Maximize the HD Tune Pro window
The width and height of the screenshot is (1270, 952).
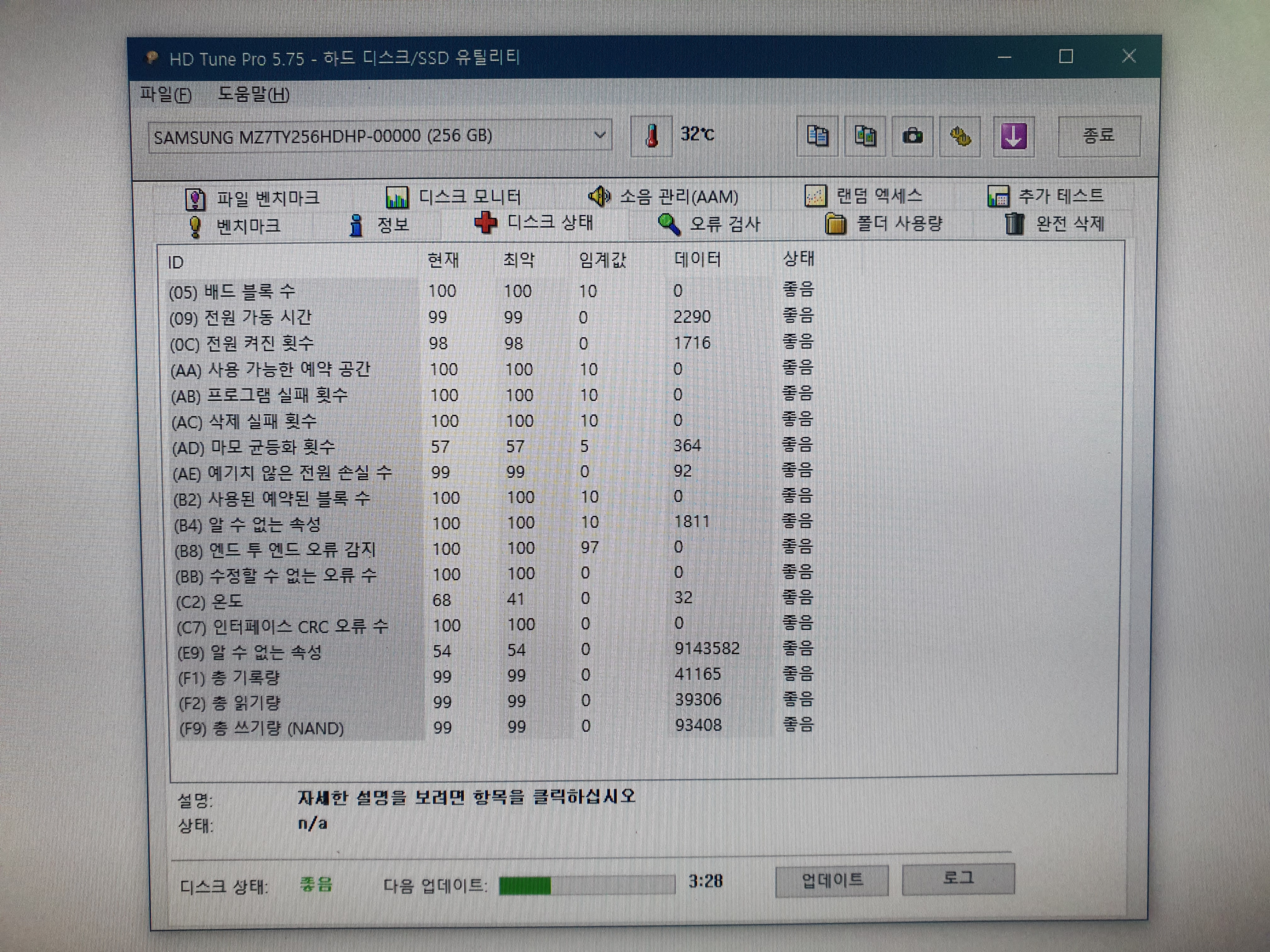1066,56
